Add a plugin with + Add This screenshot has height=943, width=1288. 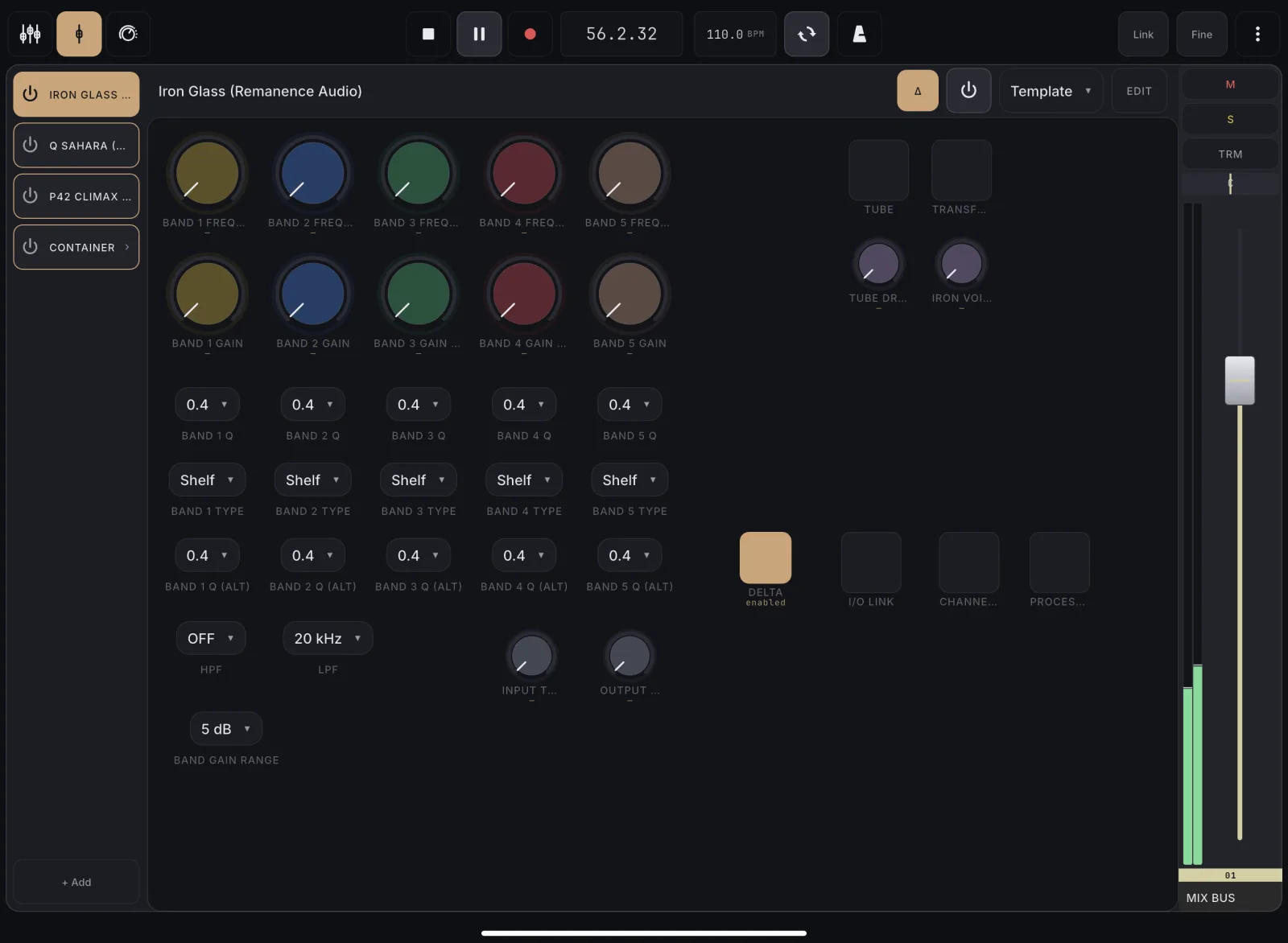tap(76, 882)
